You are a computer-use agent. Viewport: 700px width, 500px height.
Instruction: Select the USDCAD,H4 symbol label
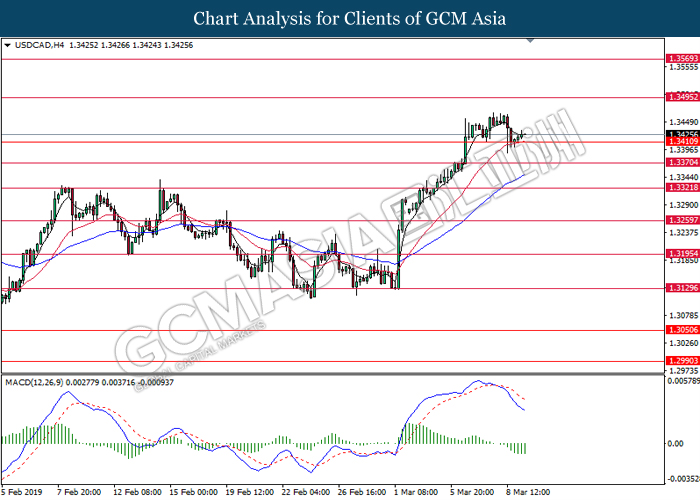pos(39,45)
